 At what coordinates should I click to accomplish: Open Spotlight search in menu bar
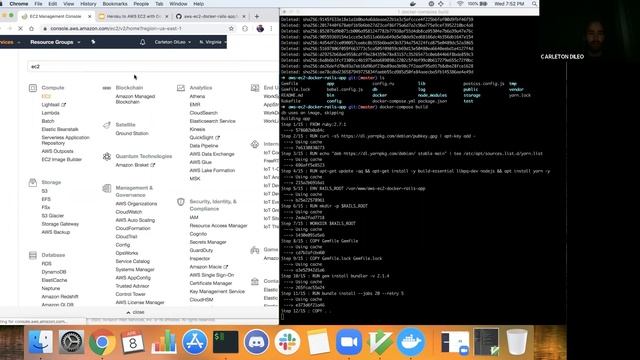click(534, 4)
